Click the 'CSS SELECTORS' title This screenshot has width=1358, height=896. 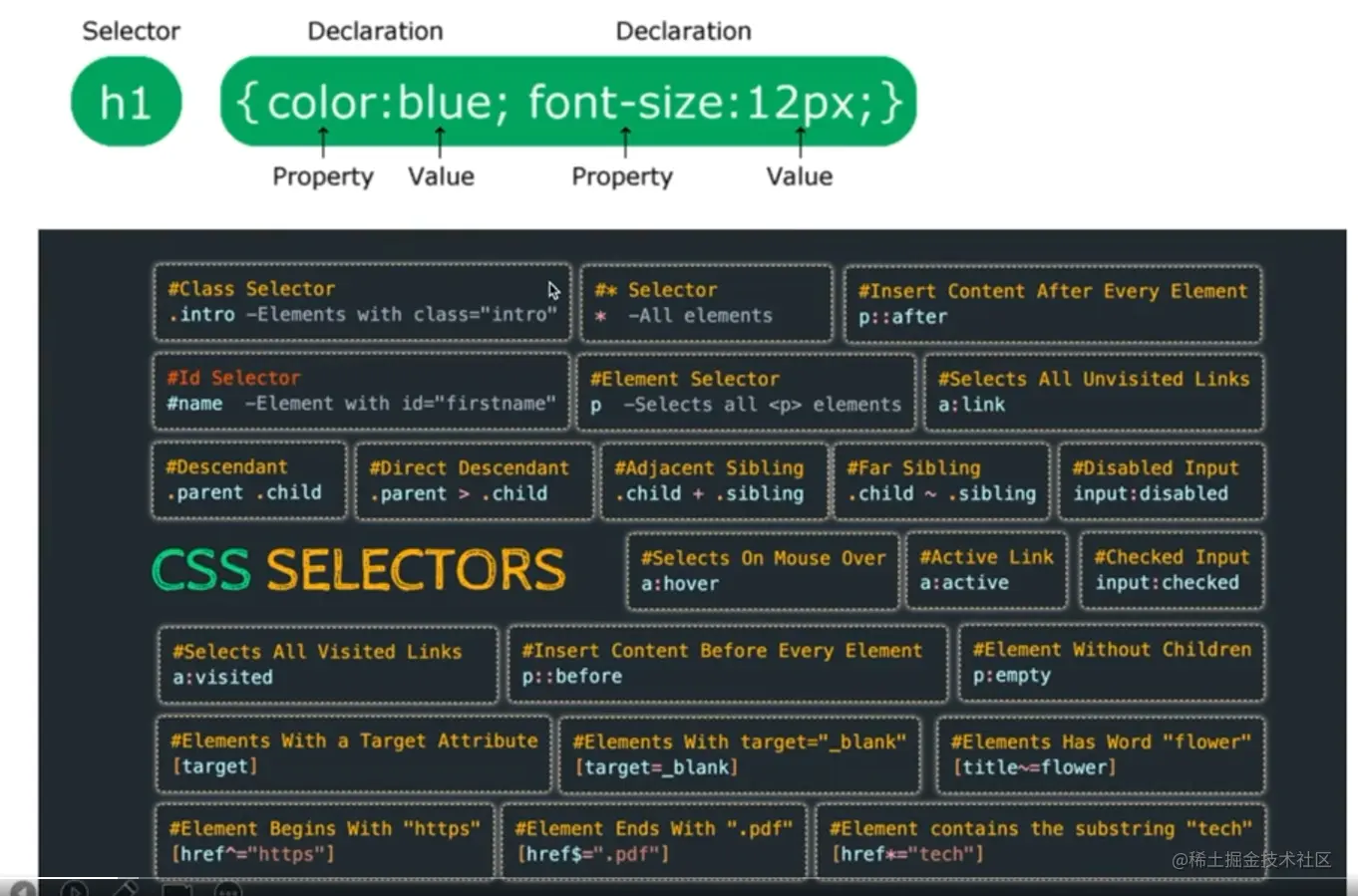pyautogui.click(x=358, y=570)
